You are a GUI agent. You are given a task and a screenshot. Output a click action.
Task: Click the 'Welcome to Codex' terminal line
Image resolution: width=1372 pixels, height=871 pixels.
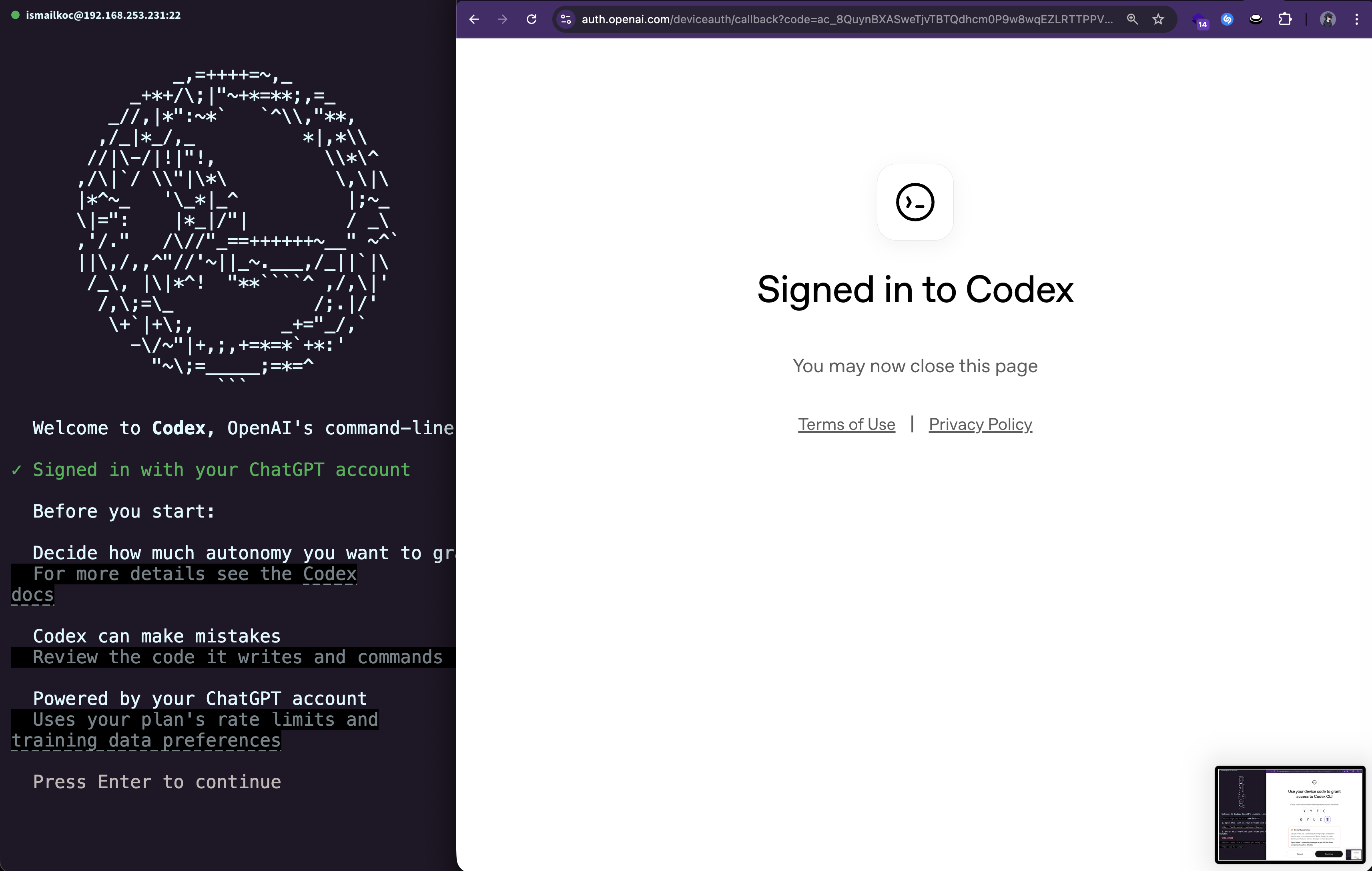tap(243, 428)
